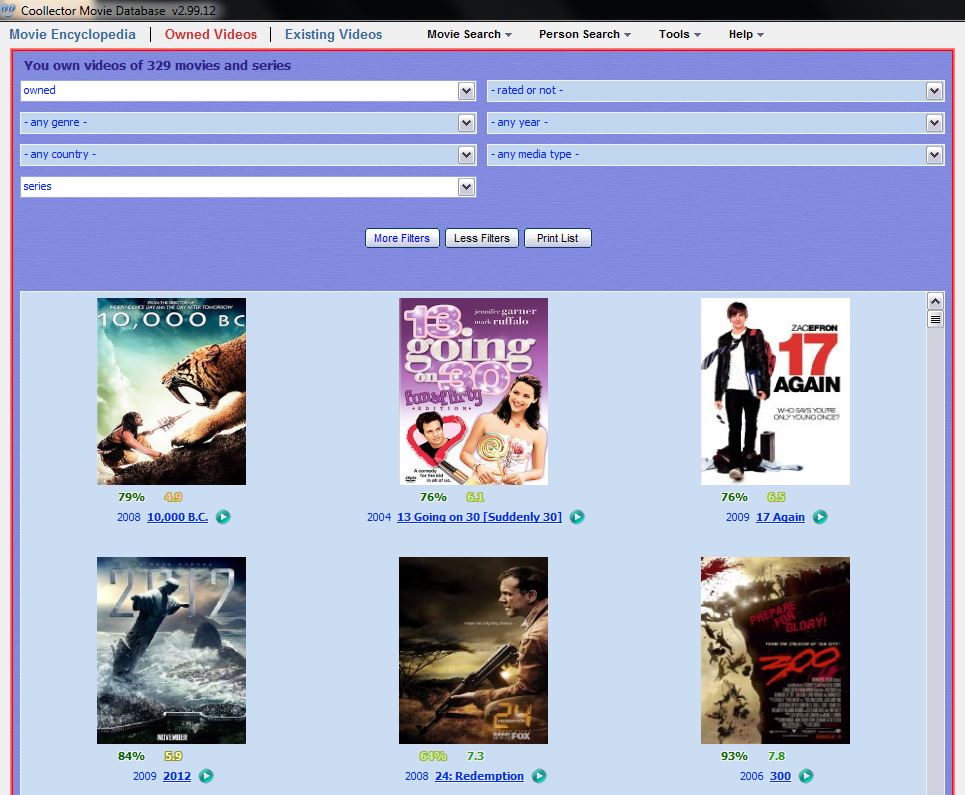
Task: Switch to the Owned Videos tab
Action: pos(210,34)
